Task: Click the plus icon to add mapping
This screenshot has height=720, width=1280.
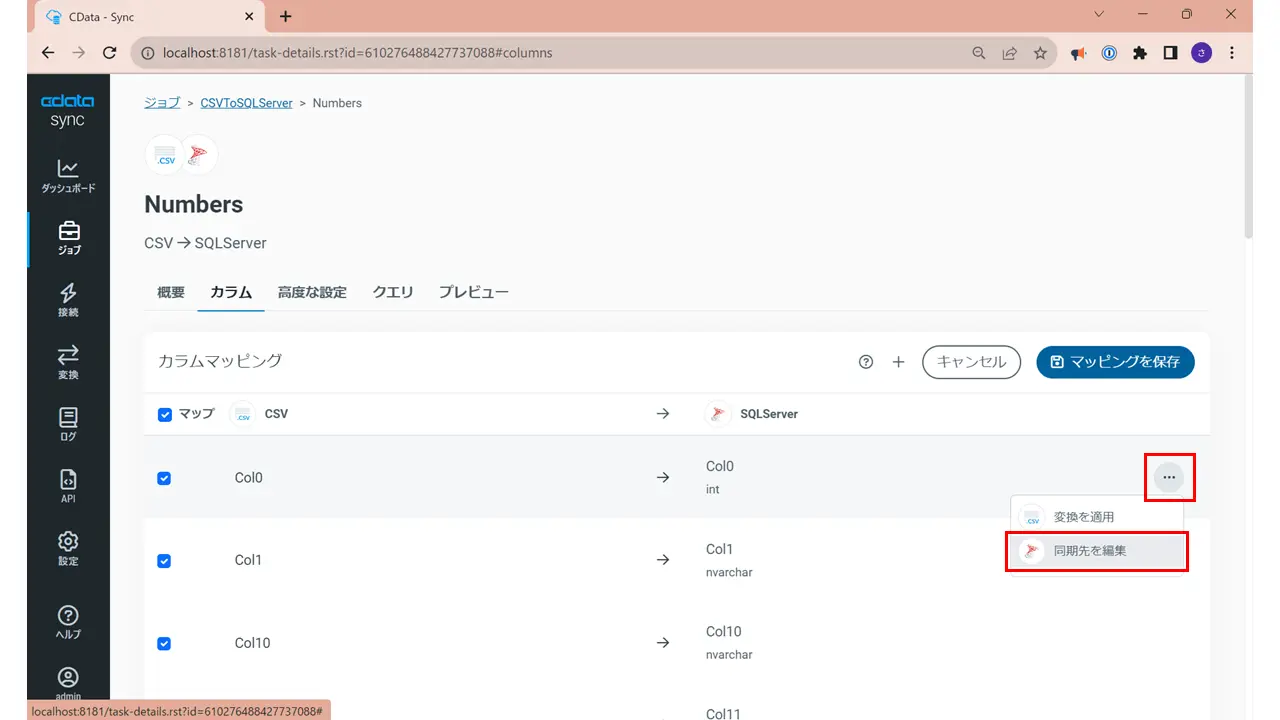Action: coord(898,362)
